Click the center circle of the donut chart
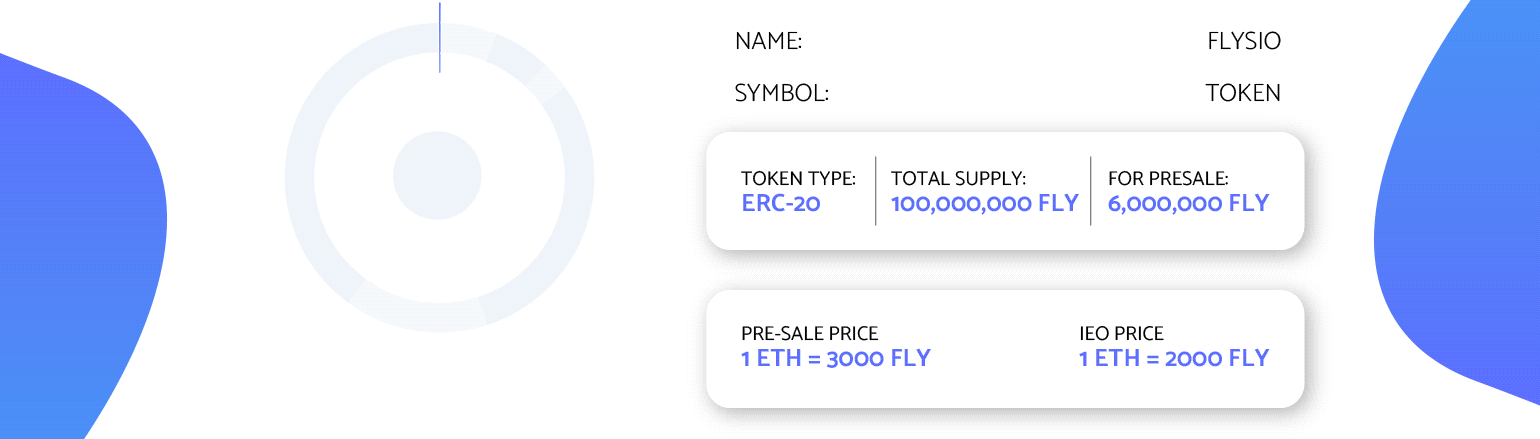This screenshot has height=439, width=1540. 439,176
